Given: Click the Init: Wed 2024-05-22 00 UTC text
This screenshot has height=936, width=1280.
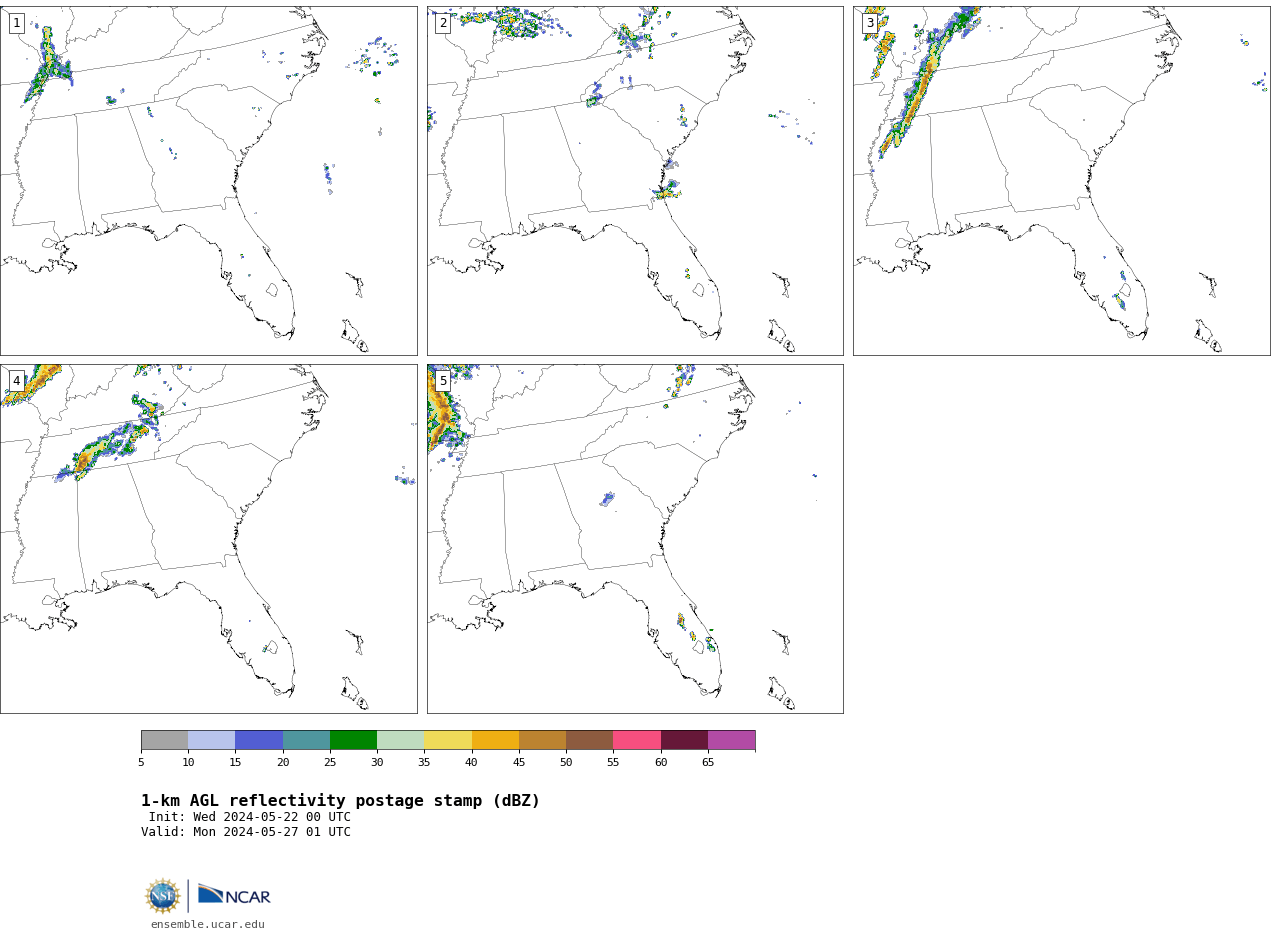Looking at the screenshot, I should [x=250, y=817].
